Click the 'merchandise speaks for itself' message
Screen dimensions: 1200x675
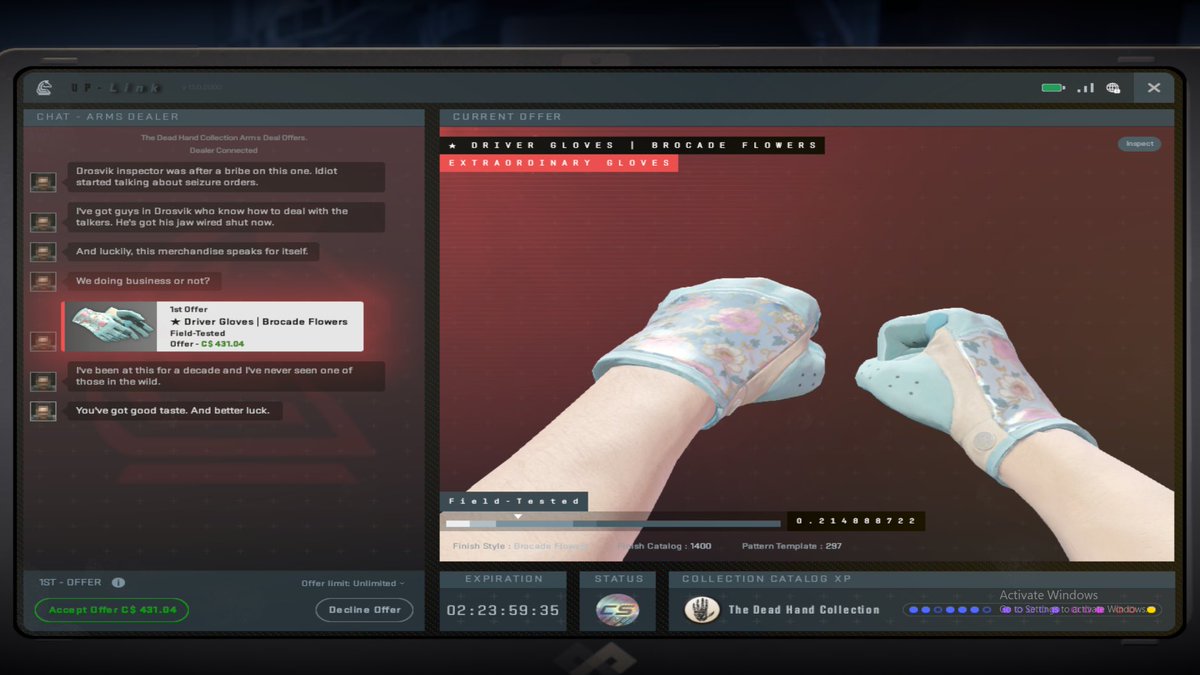[193, 251]
